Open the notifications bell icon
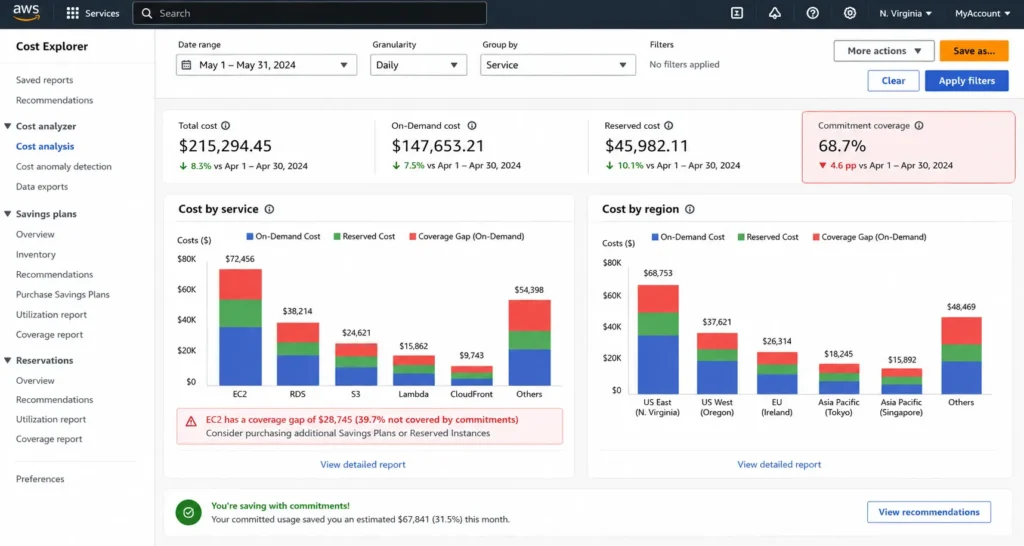 tap(775, 13)
